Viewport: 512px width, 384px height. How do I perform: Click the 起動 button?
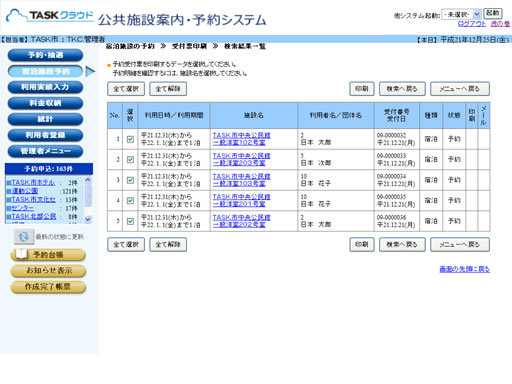tap(493, 14)
